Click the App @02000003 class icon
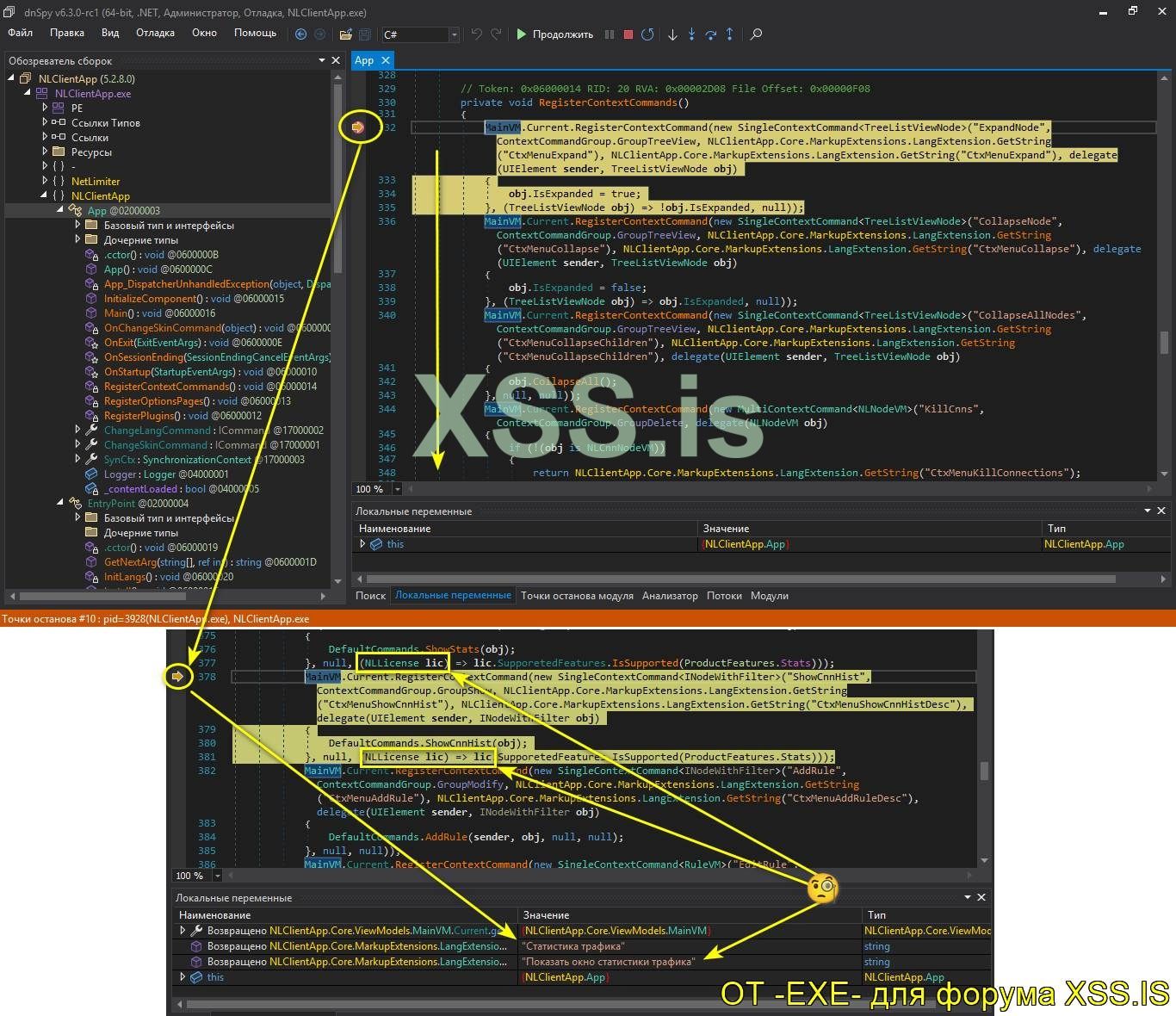The height and width of the screenshot is (1016, 1176). point(75,211)
